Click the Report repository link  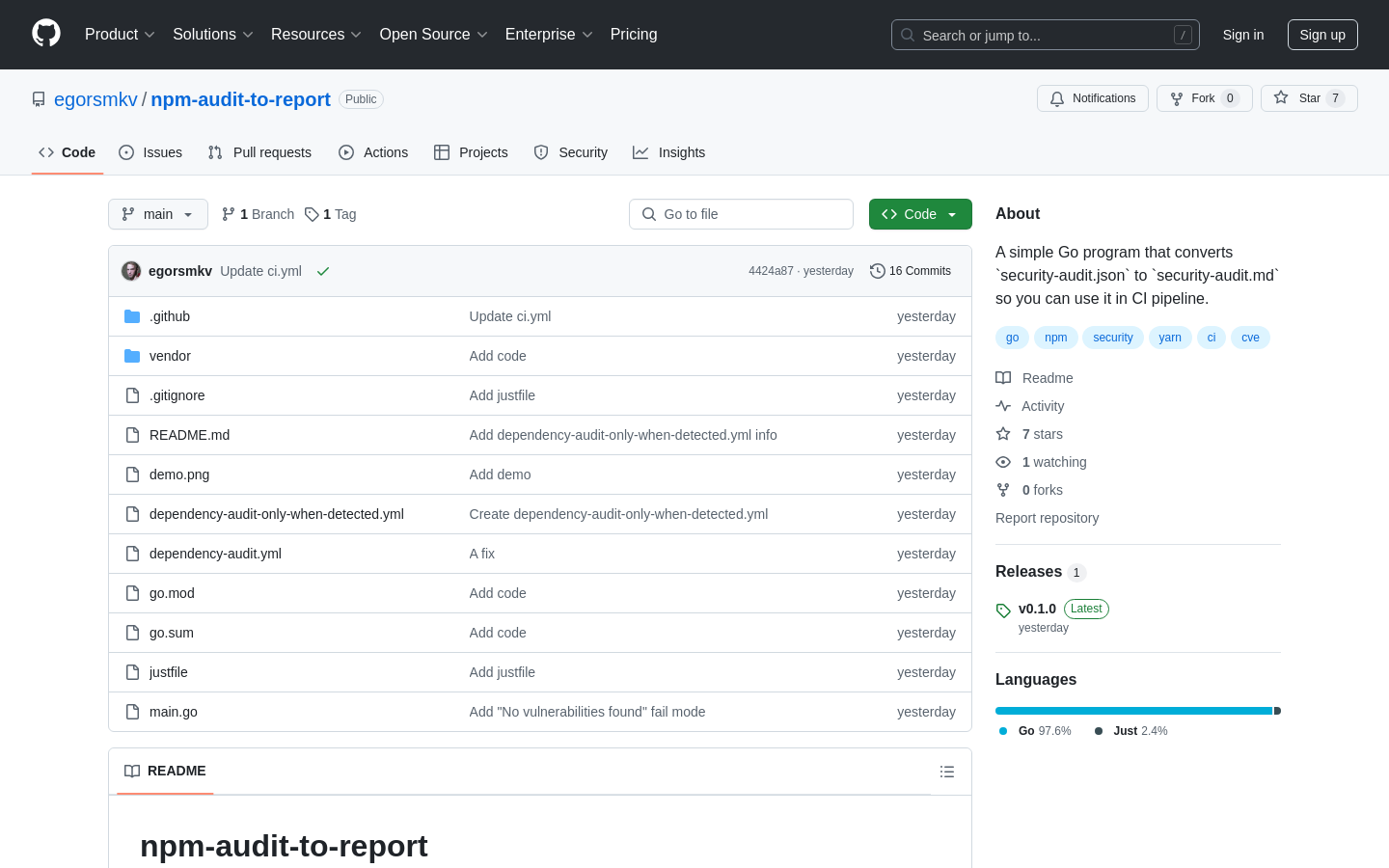tap(1047, 518)
